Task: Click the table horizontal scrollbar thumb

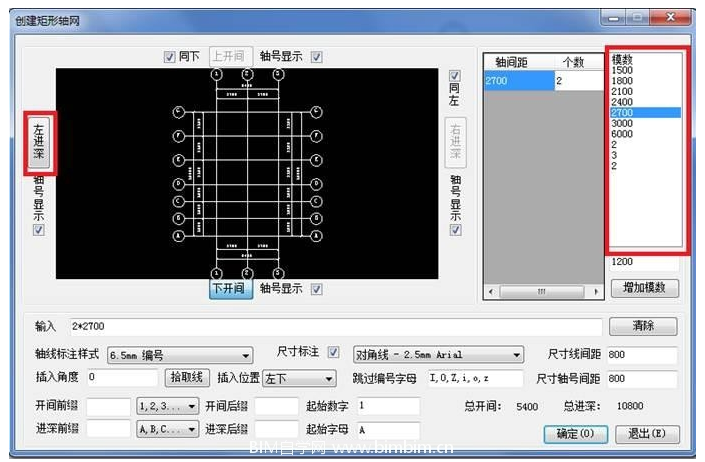Action: [x=542, y=292]
